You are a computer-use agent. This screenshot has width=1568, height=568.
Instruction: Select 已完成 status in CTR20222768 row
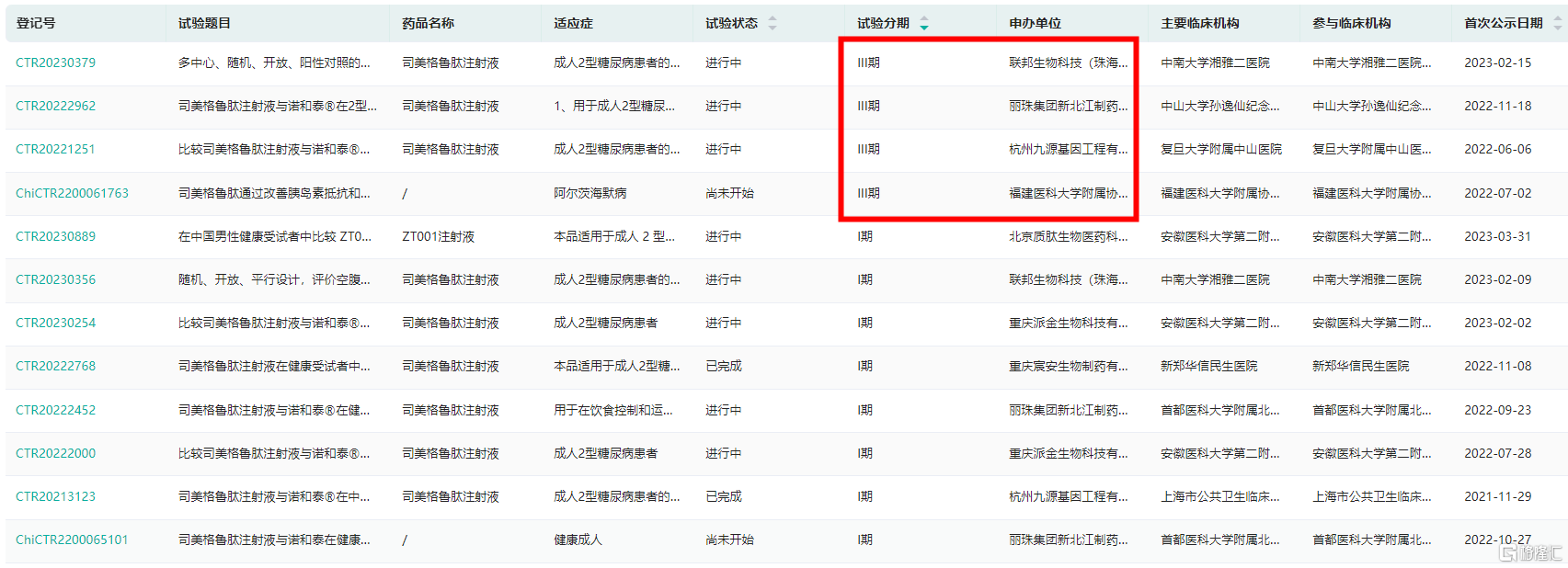click(723, 366)
